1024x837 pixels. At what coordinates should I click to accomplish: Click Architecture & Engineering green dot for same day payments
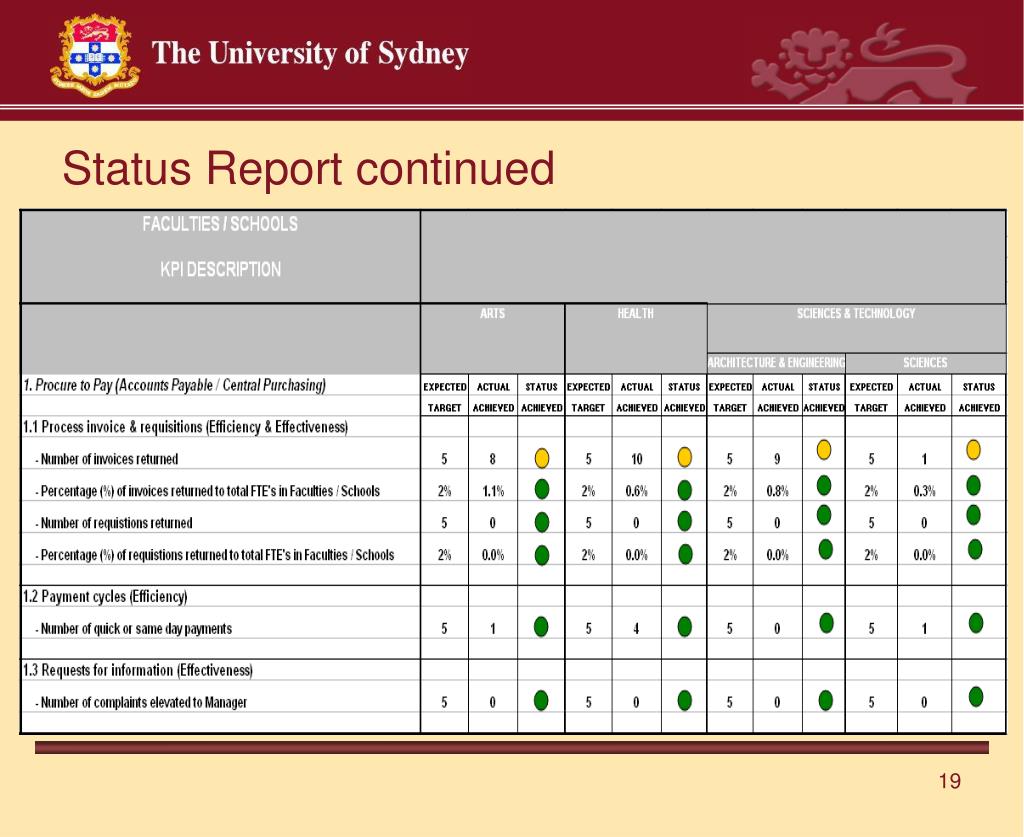pyautogui.click(x=826, y=624)
